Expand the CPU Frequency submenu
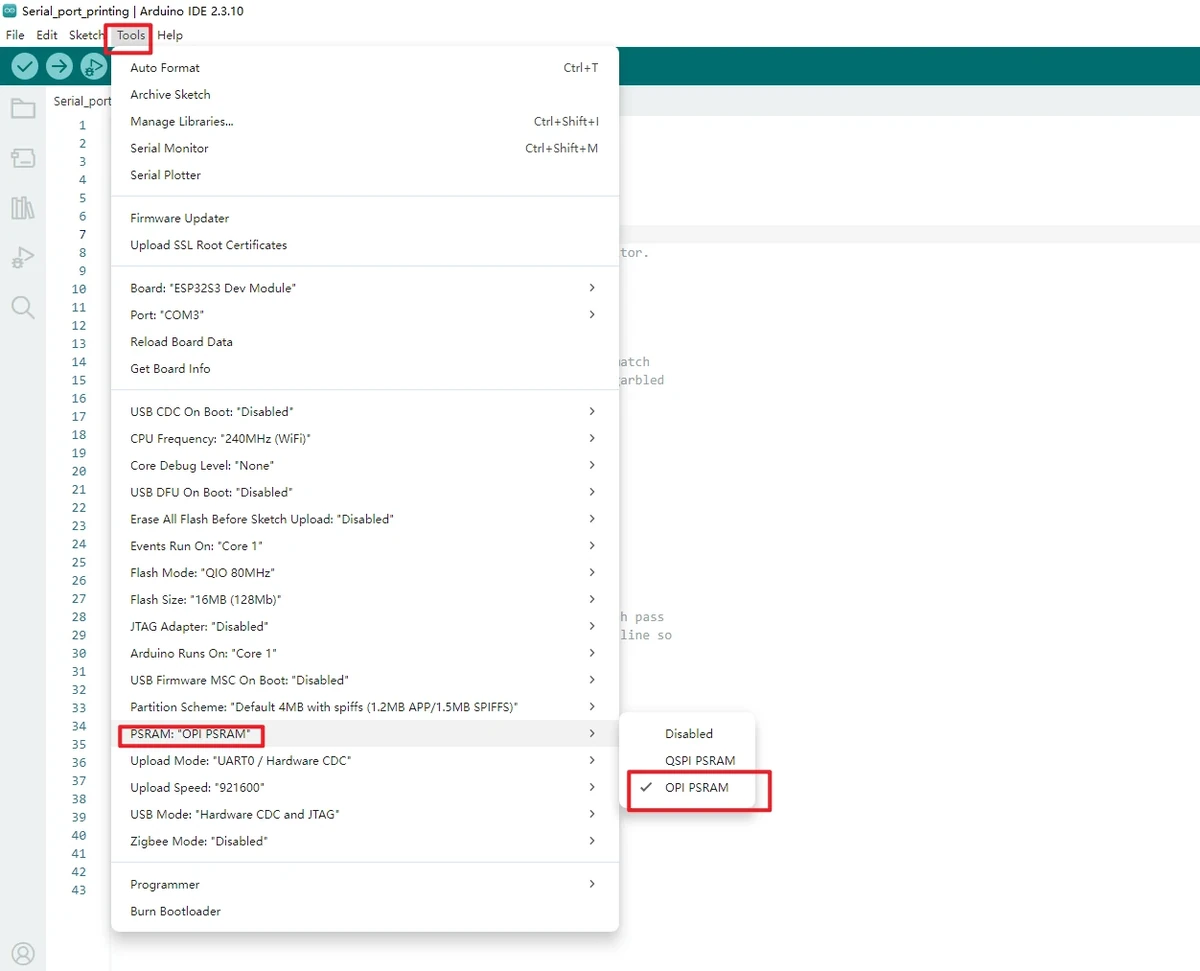Screen dimensions: 1200x971 (365, 439)
